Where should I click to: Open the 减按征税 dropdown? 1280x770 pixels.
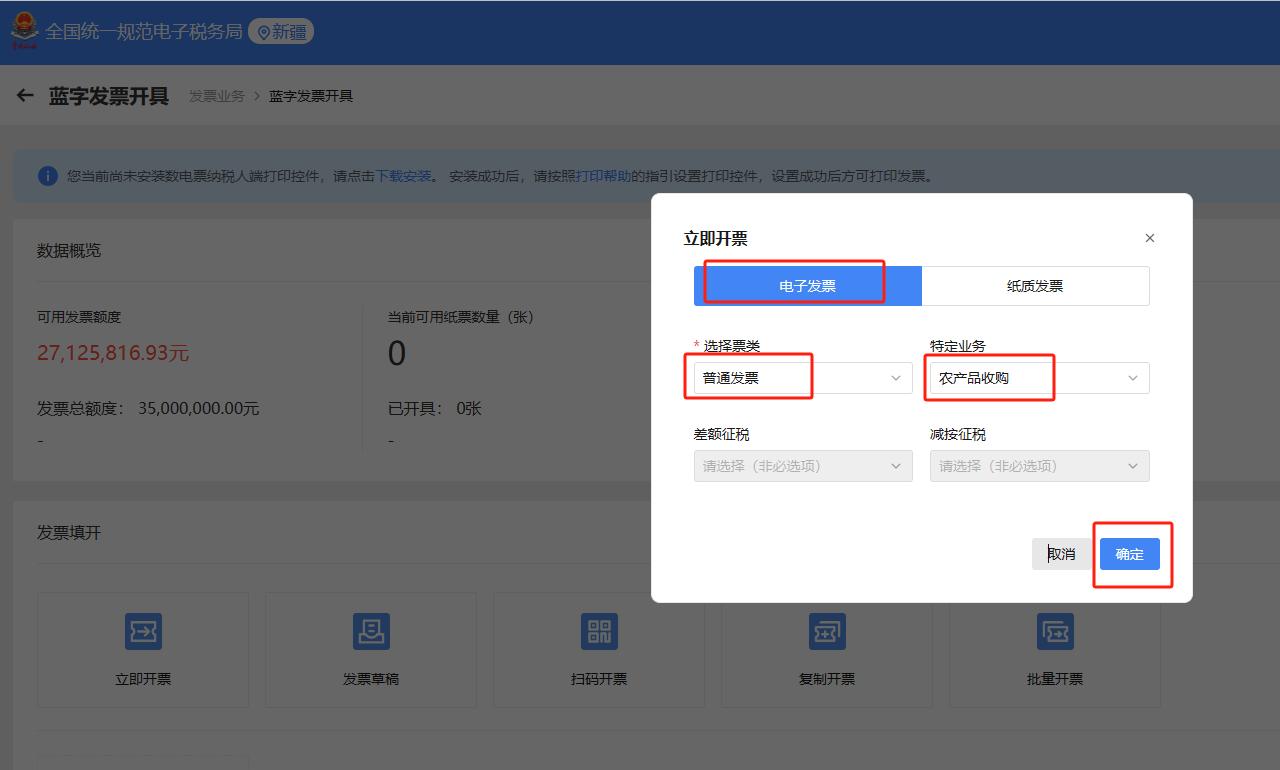click(1040, 466)
